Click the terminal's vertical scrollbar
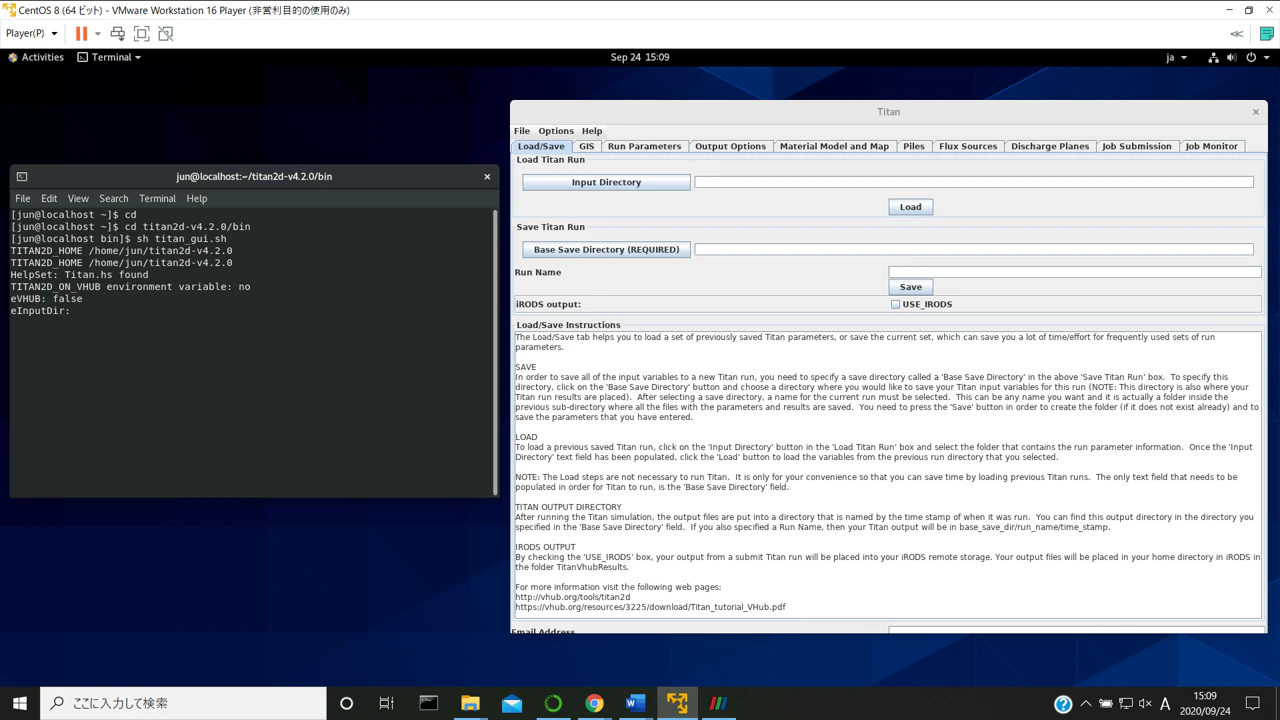1280x720 pixels. (x=494, y=351)
